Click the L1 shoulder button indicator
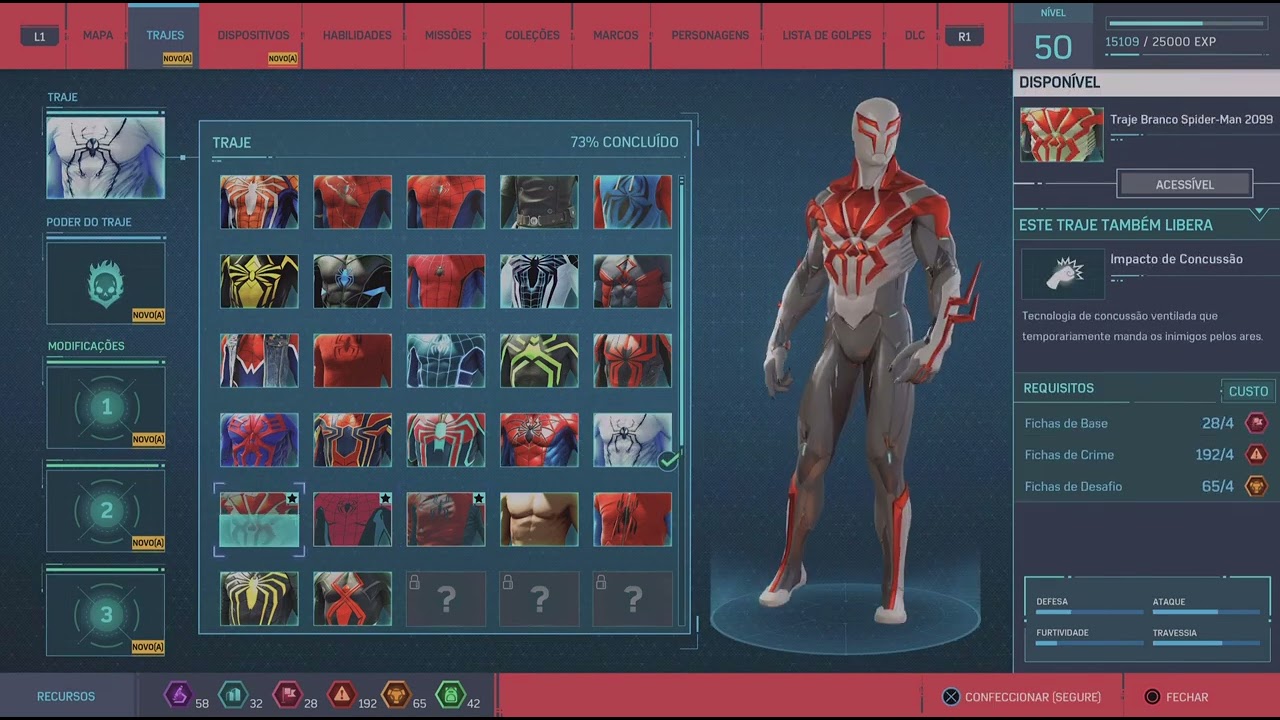This screenshot has height=720, width=1280. (x=39, y=36)
